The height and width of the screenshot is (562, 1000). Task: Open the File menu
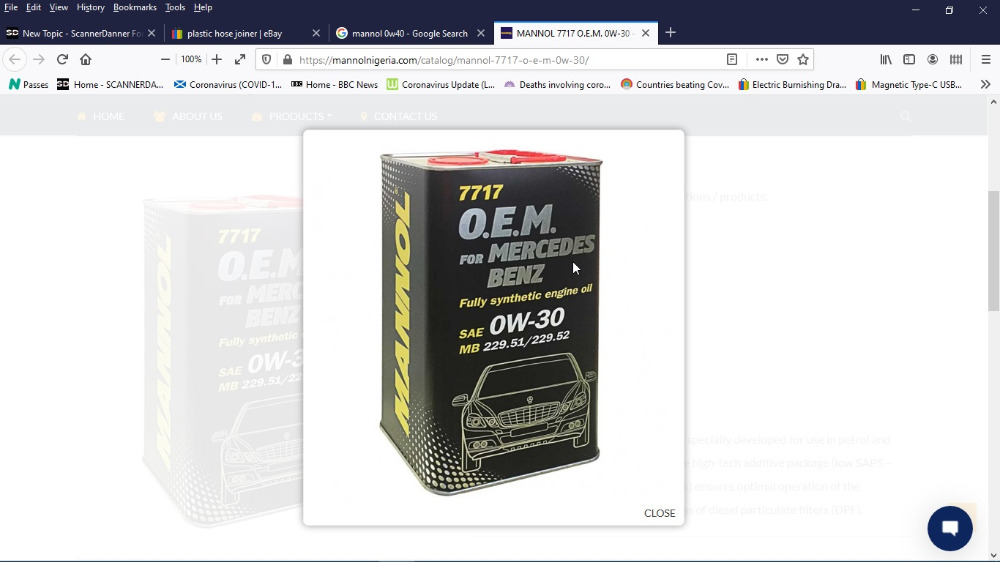point(11,8)
